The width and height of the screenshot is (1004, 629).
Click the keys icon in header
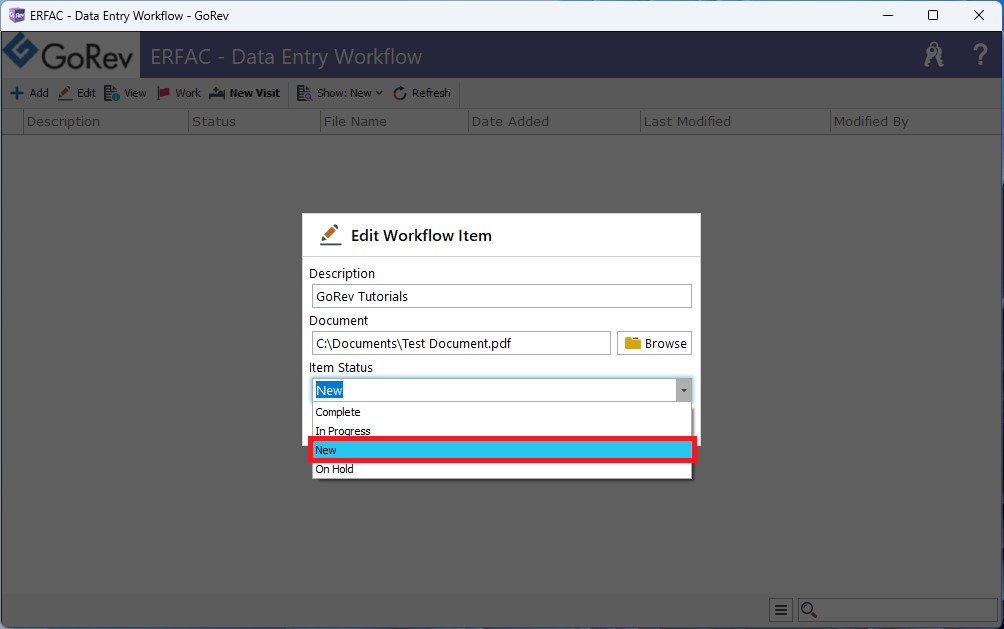[934, 55]
